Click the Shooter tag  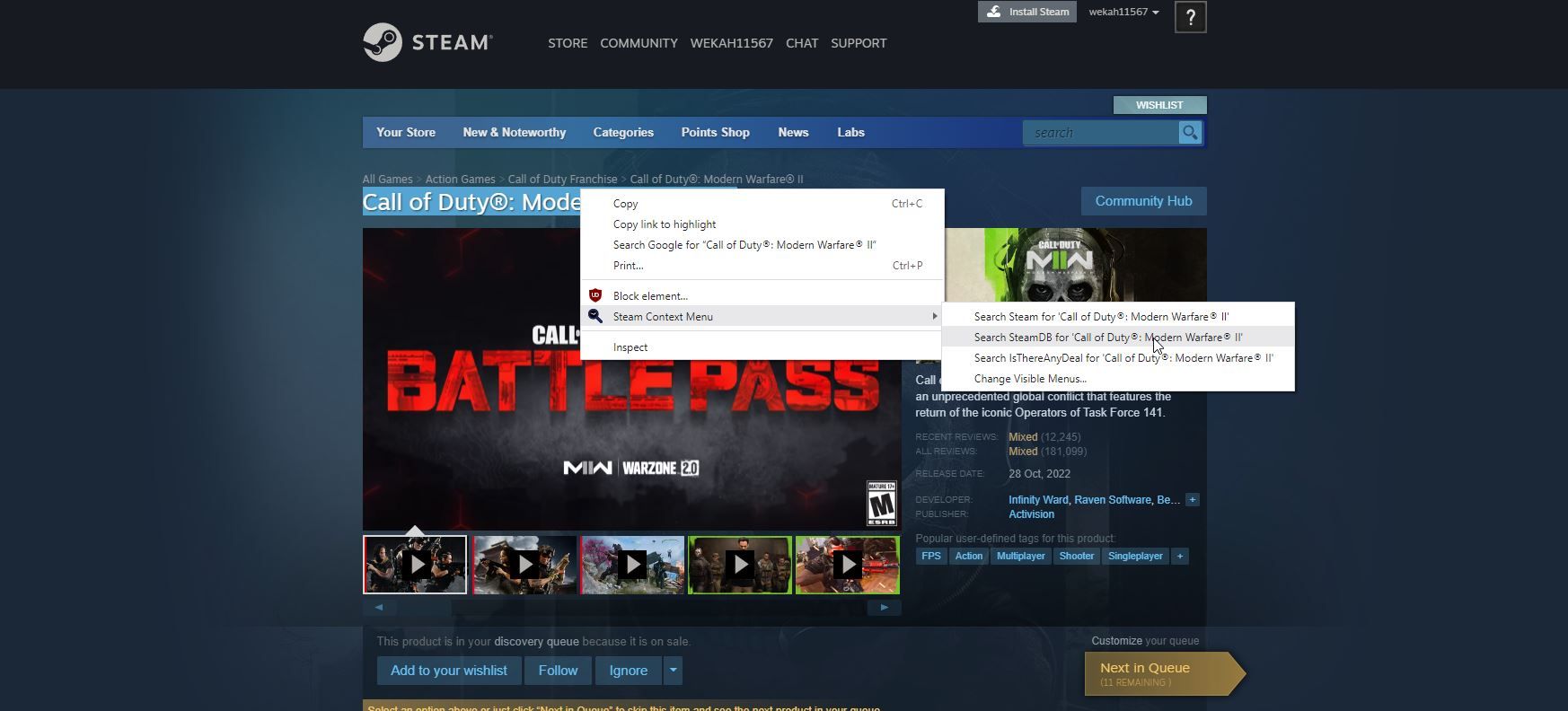(1077, 557)
